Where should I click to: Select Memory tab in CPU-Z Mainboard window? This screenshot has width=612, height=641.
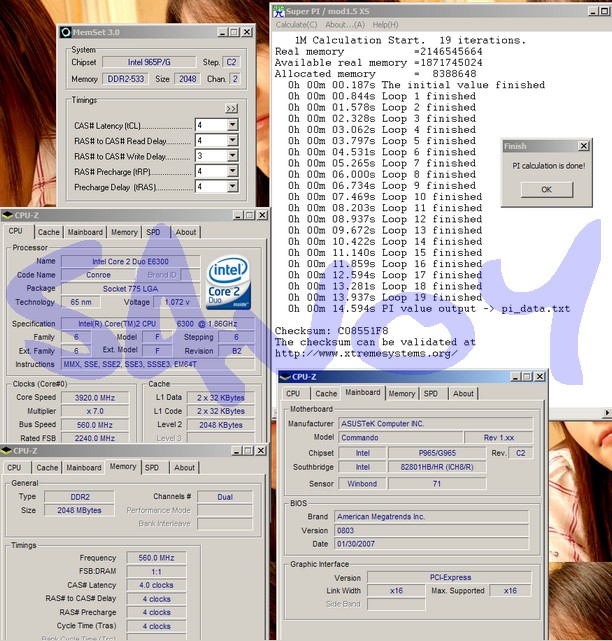(x=401, y=394)
